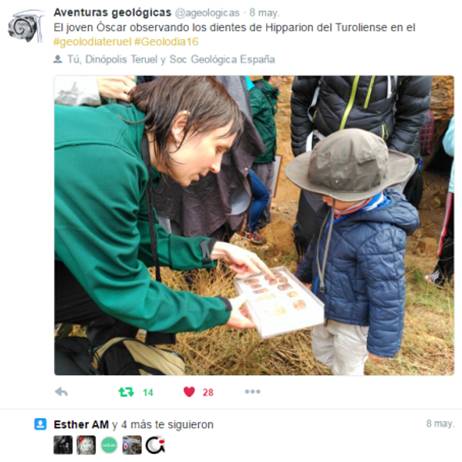Open the black circular G follower avatar
Screen dimensions: 462x462
[155, 445]
